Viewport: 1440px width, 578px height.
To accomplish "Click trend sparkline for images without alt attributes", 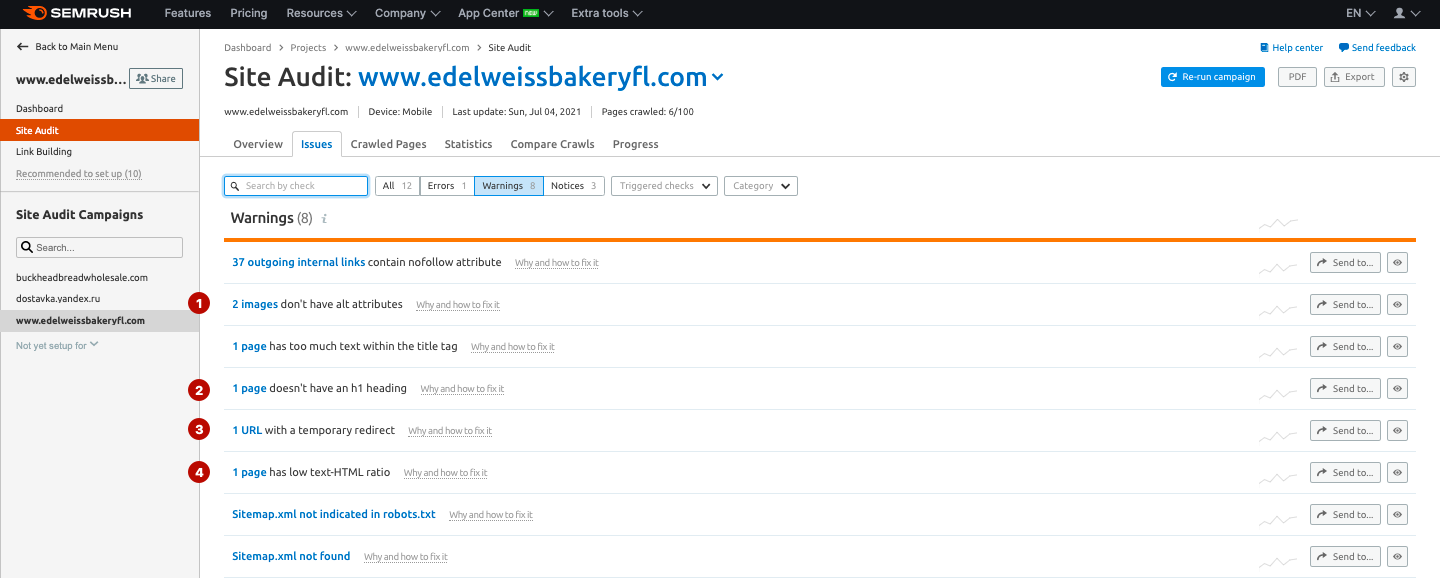I will (x=1278, y=309).
